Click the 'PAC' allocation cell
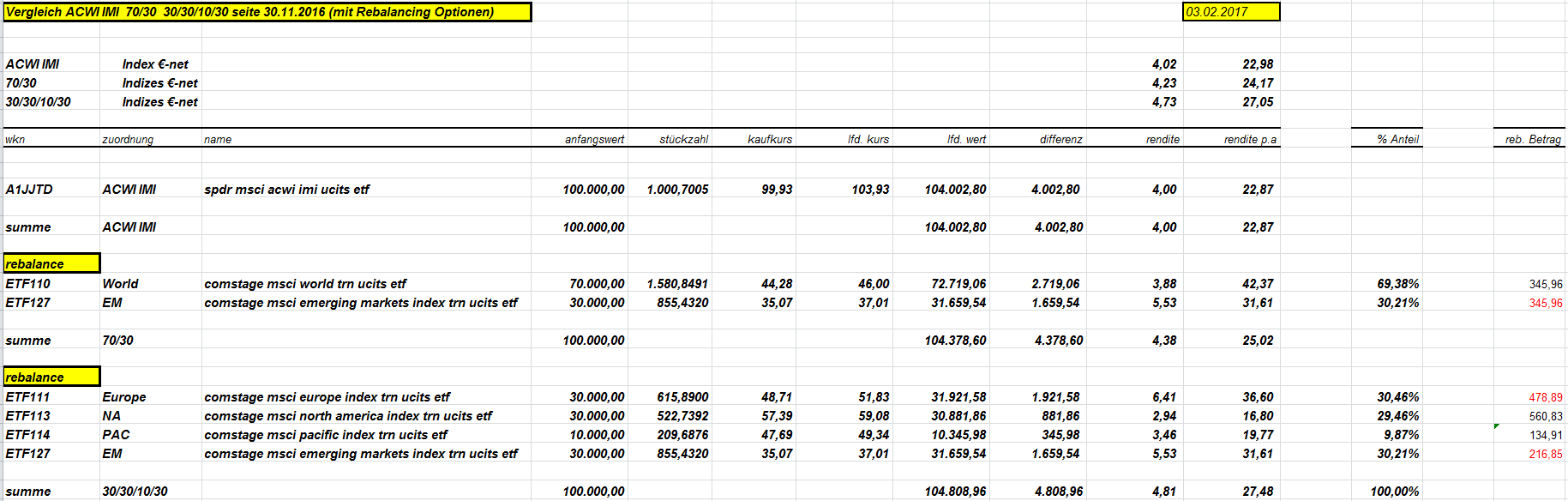This screenshot has width=1568, height=501. coord(116,435)
